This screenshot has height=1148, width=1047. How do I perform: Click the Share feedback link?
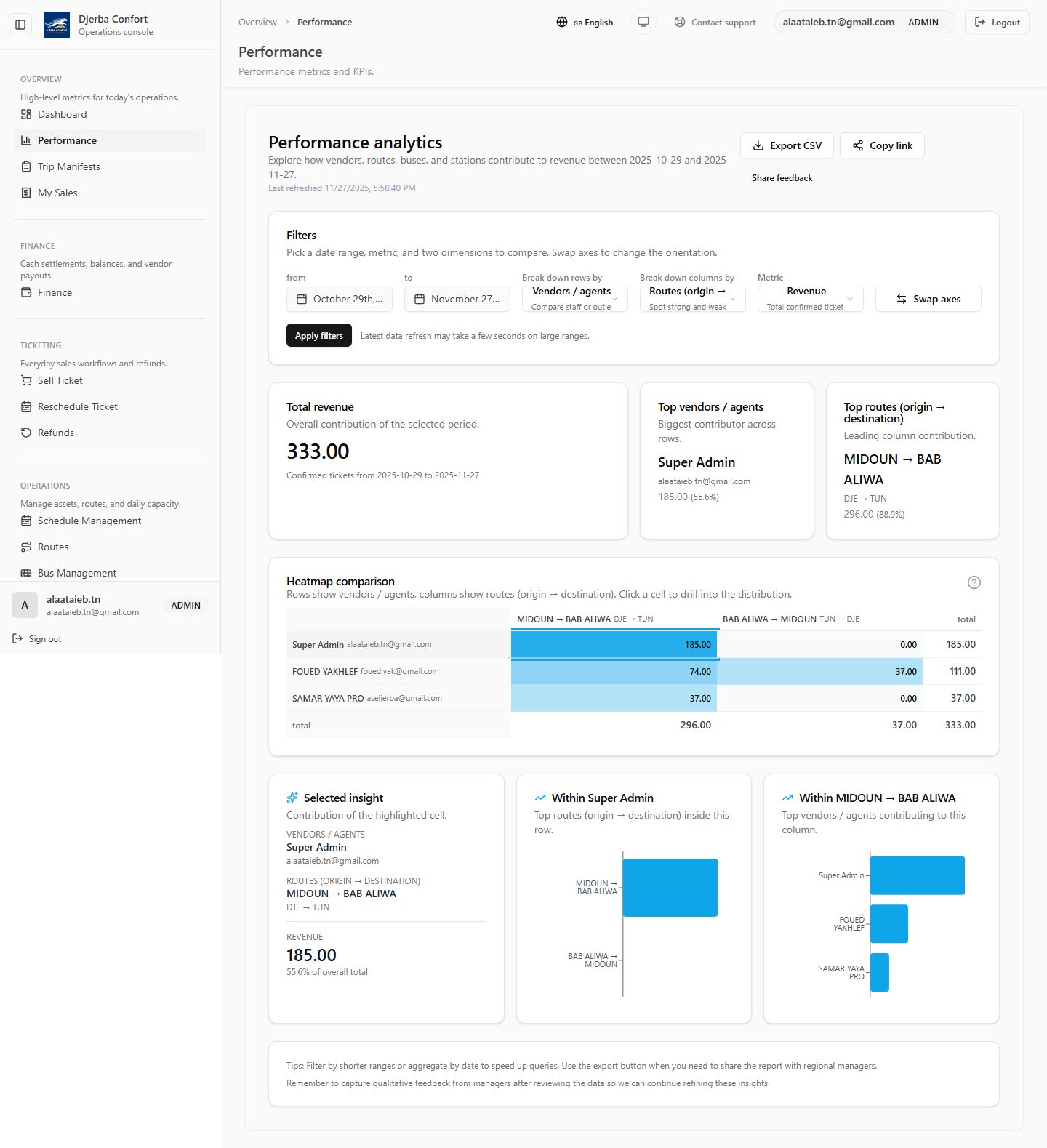[x=782, y=178]
